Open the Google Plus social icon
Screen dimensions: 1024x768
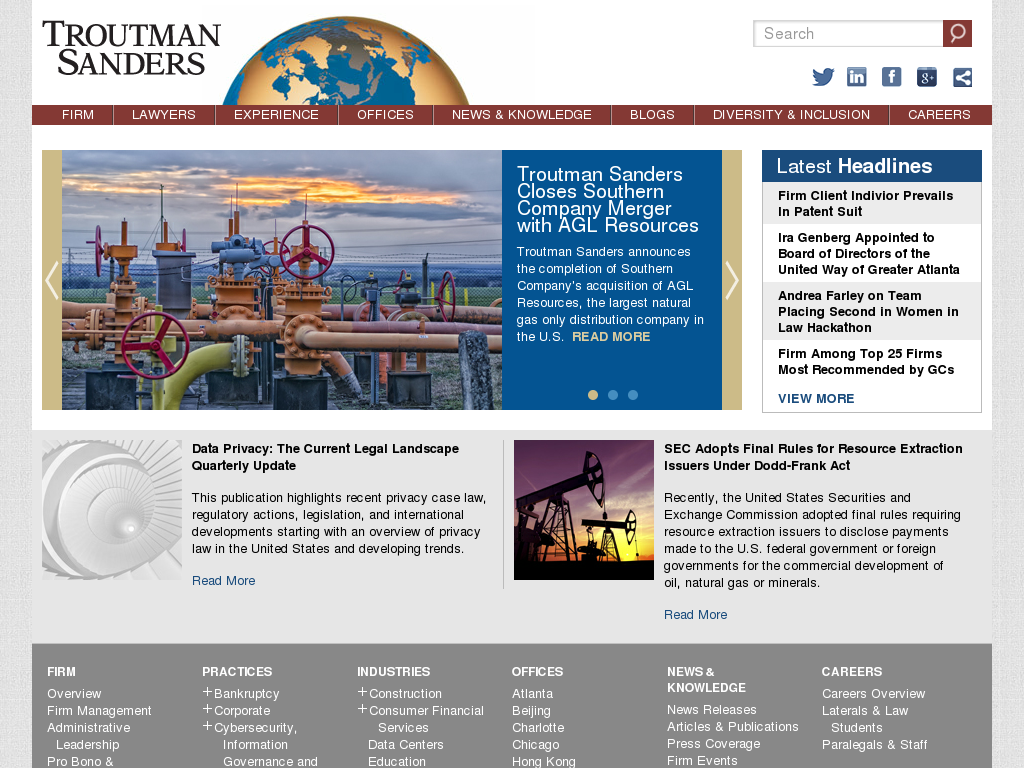pos(927,77)
